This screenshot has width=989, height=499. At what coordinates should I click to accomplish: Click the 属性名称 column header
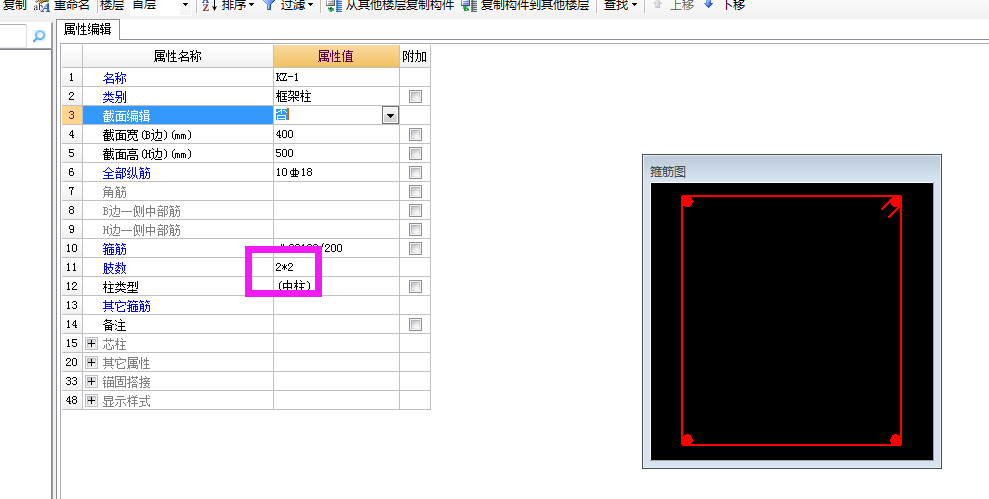(x=178, y=56)
